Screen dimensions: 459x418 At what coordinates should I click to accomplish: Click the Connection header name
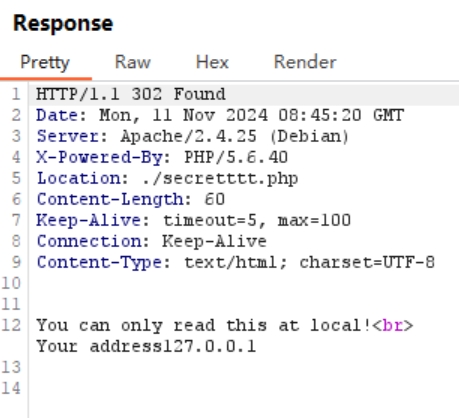(89, 241)
